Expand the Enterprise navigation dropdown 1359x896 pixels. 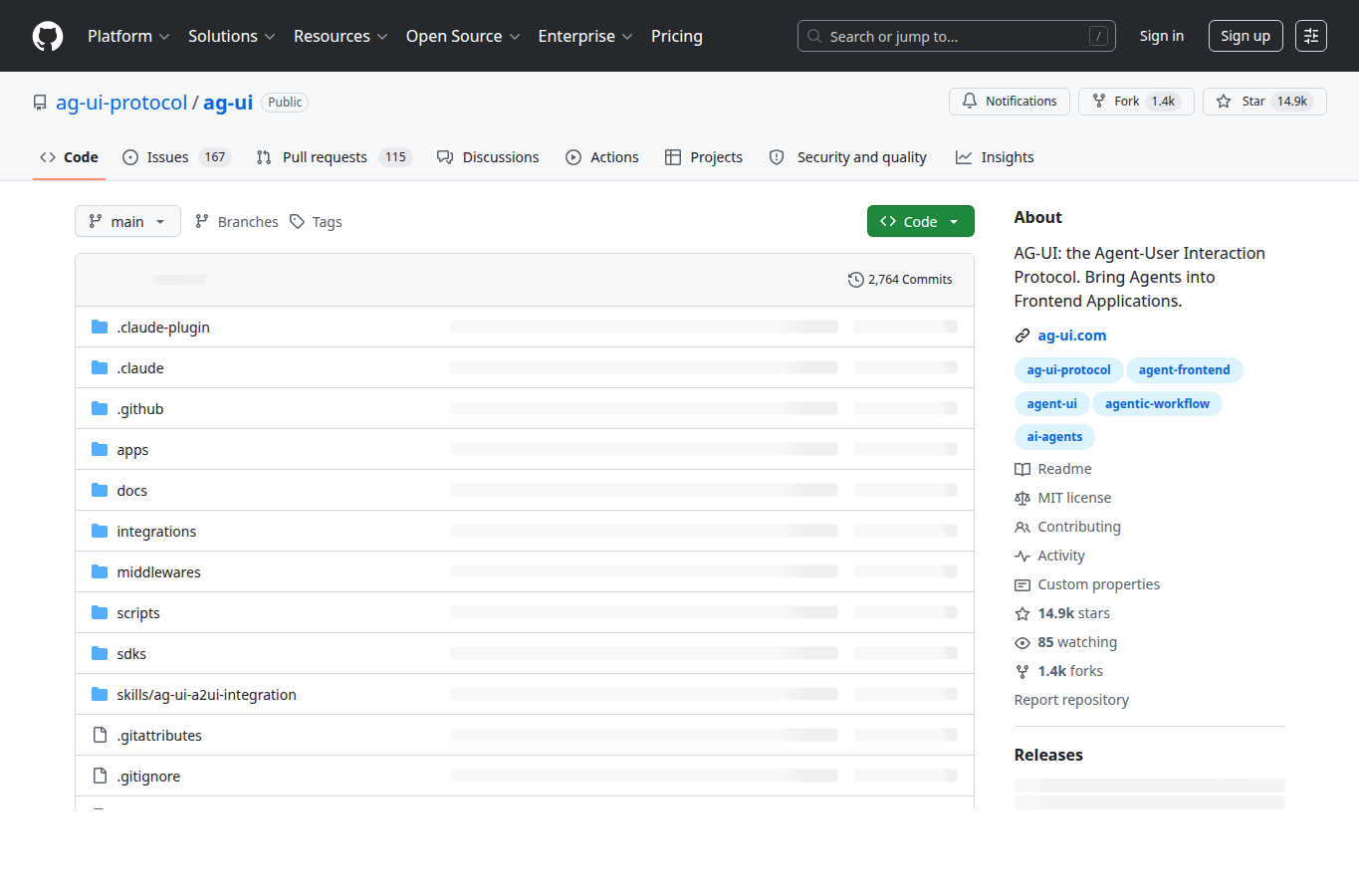point(585,36)
